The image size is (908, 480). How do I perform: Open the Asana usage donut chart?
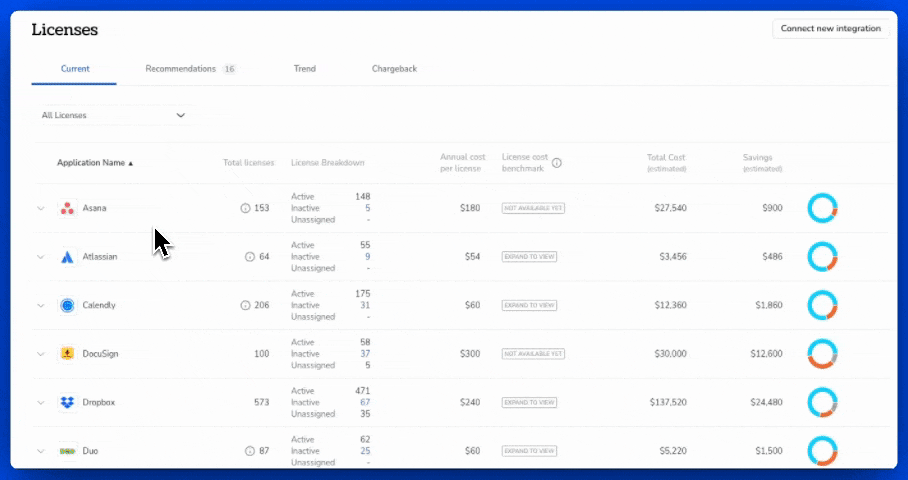822,208
